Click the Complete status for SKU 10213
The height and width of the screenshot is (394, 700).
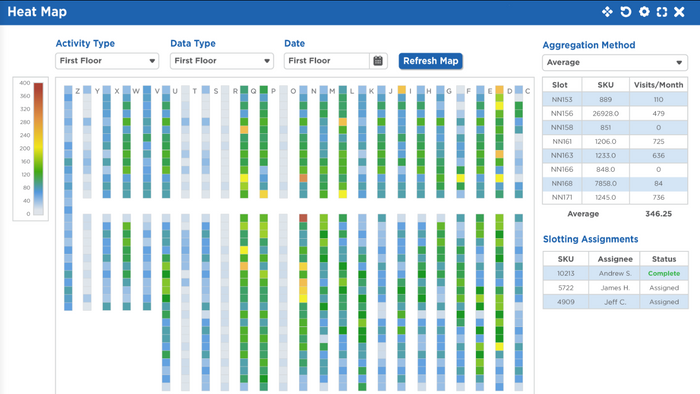pos(664,273)
